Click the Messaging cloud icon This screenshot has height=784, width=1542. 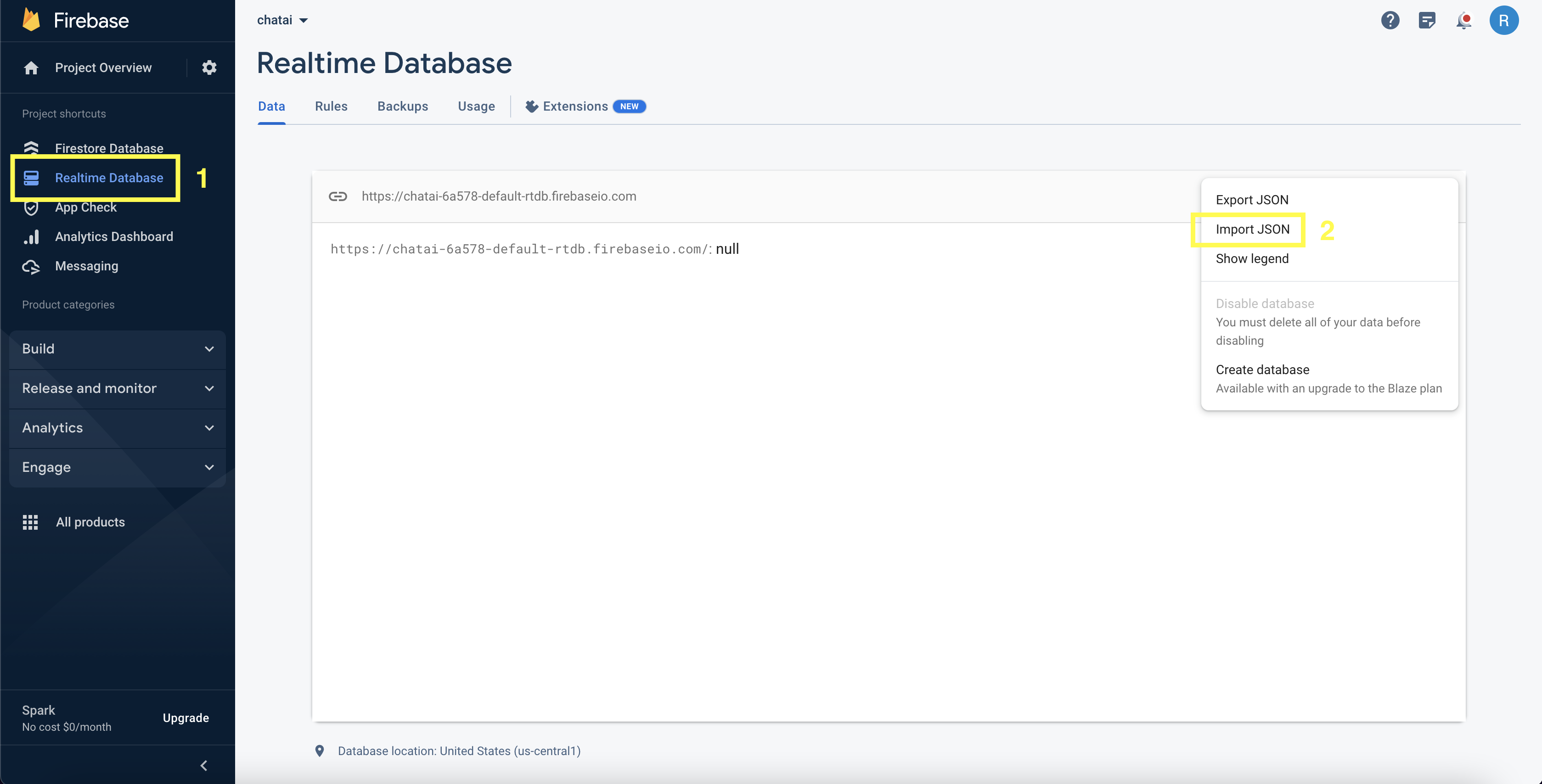pyautogui.click(x=31, y=267)
